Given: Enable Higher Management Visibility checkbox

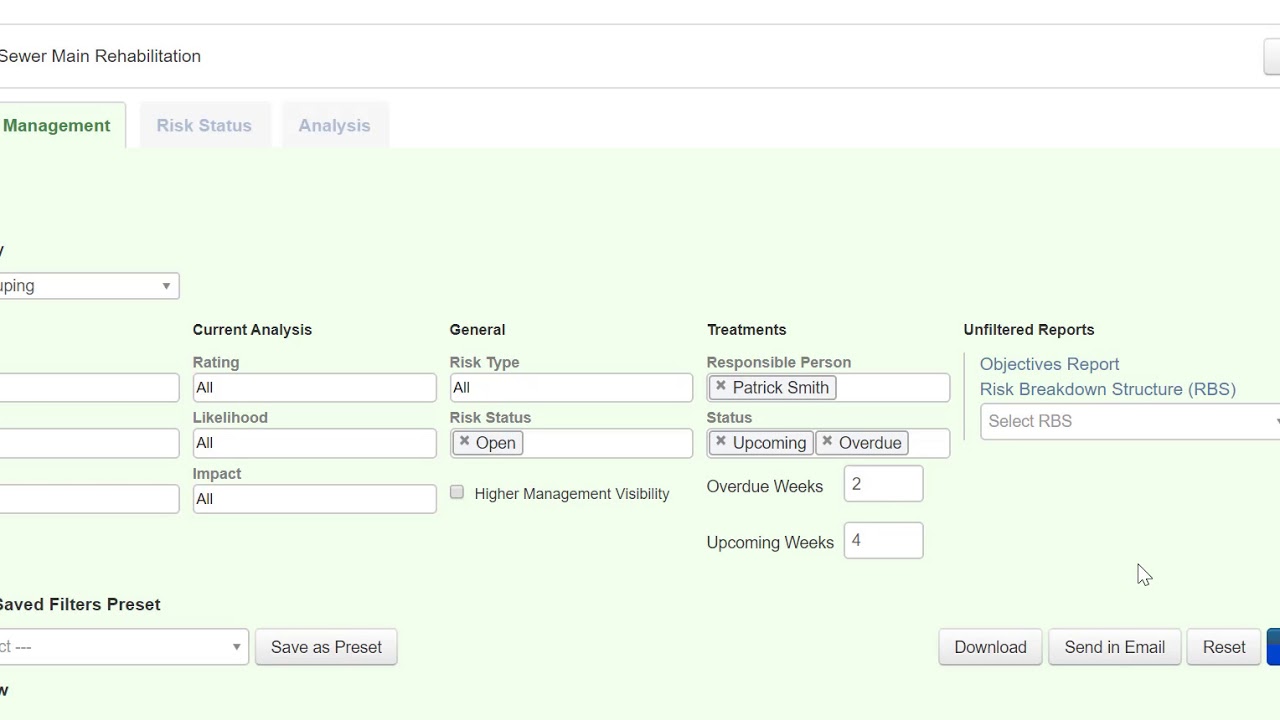Looking at the screenshot, I should click(457, 492).
